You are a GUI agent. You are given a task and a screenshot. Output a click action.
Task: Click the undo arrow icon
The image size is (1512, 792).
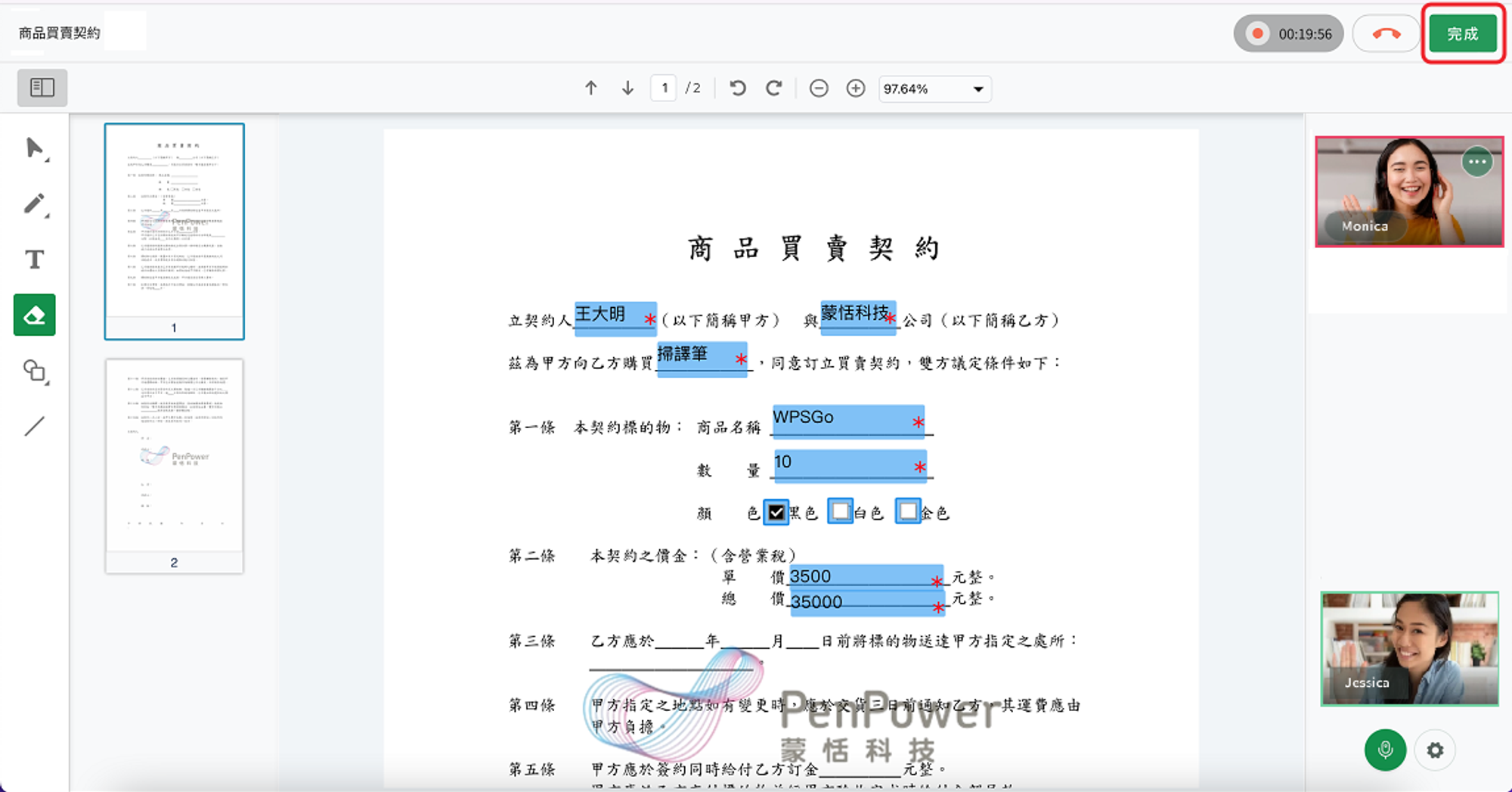[x=738, y=89]
